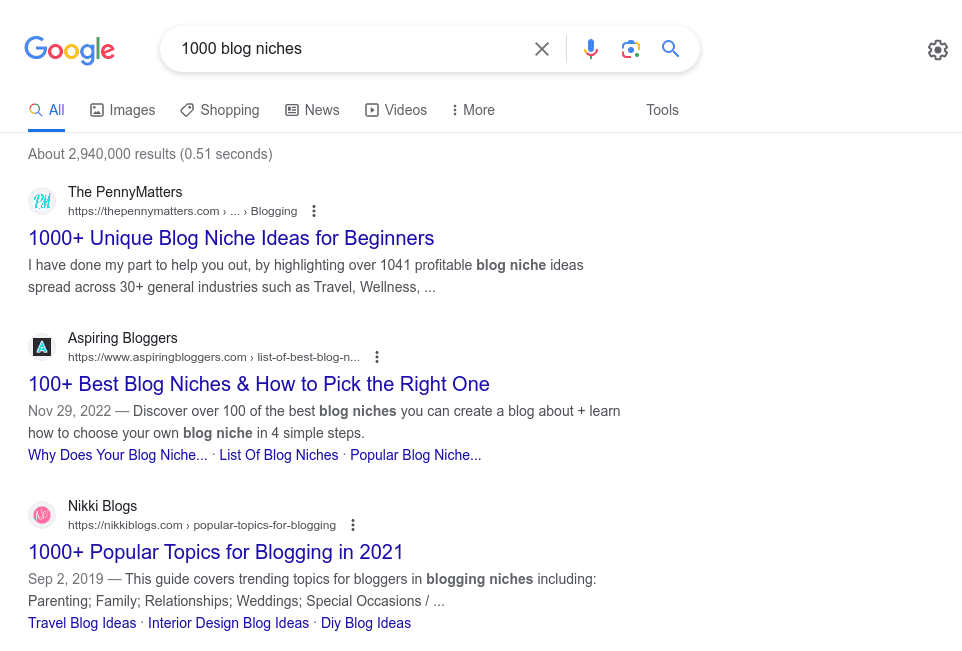Open '1000+ Popular Topics for Blogging in 2021'
Image resolution: width=962 pixels, height=651 pixels.
tap(215, 552)
